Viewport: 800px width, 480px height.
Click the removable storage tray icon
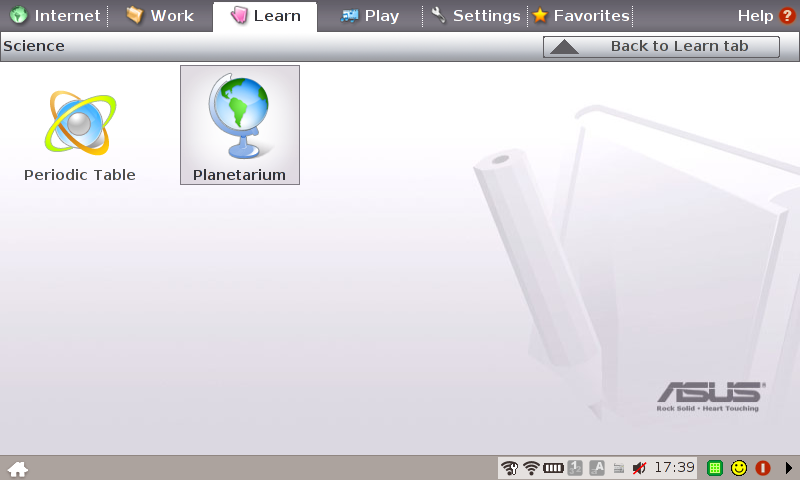(x=618, y=468)
